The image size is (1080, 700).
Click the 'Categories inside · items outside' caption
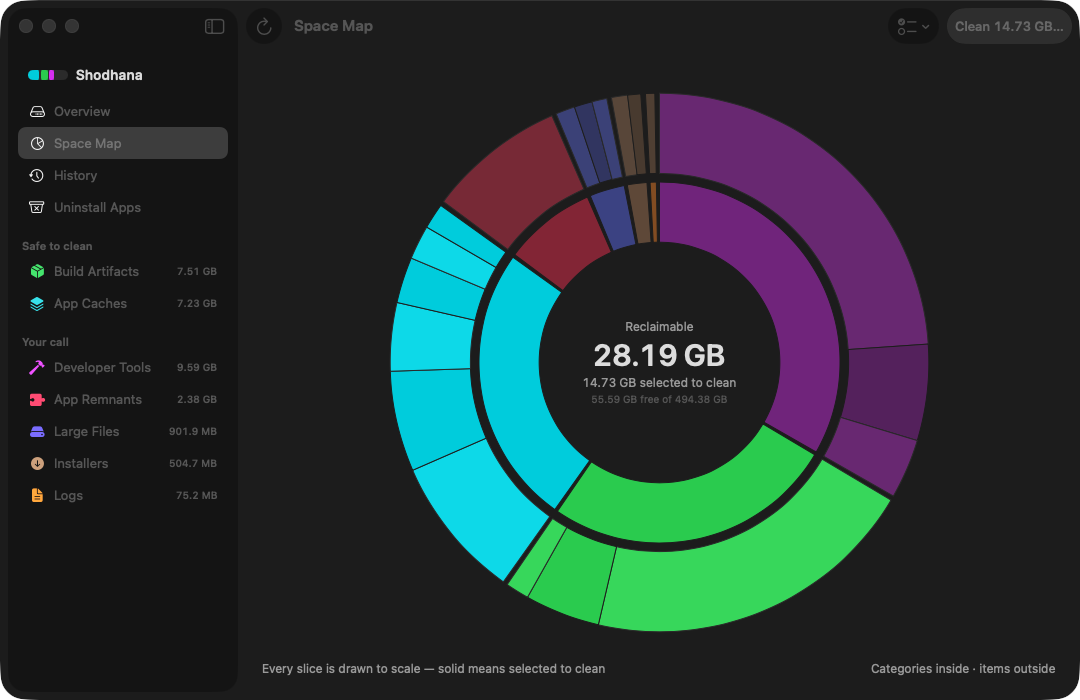coord(963,668)
